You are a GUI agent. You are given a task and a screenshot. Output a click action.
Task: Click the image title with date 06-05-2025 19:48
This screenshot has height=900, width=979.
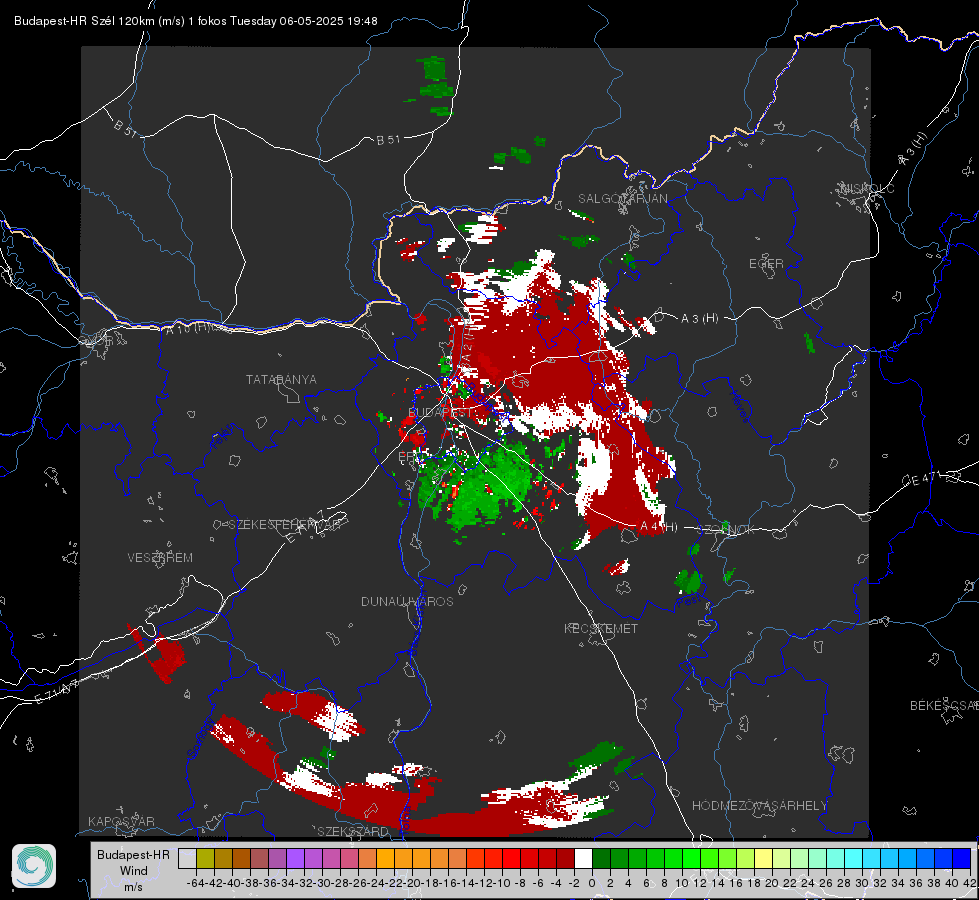tap(195, 21)
